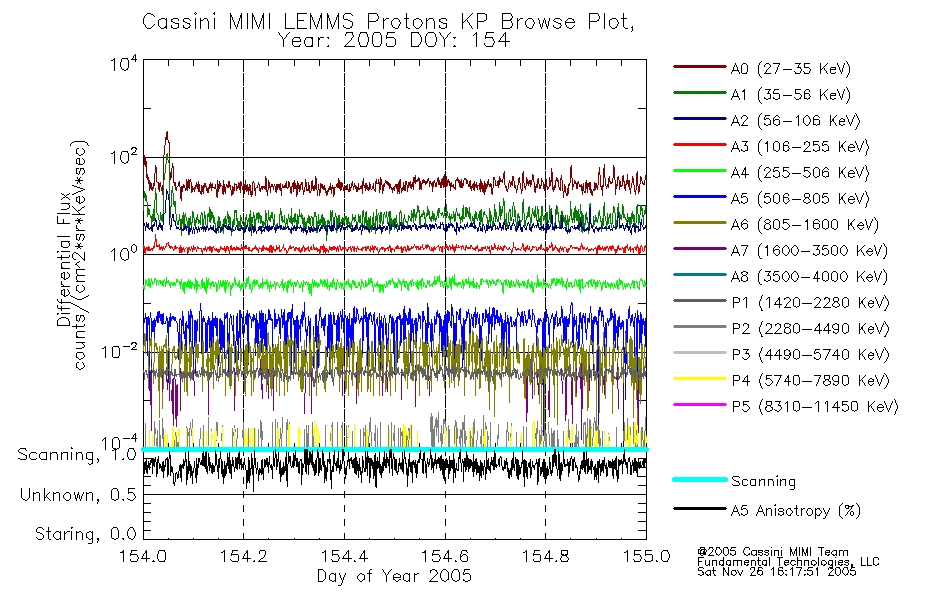950x600 pixels.
Task: Click the x-axis tick label 154.2
Action: tap(244, 556)
